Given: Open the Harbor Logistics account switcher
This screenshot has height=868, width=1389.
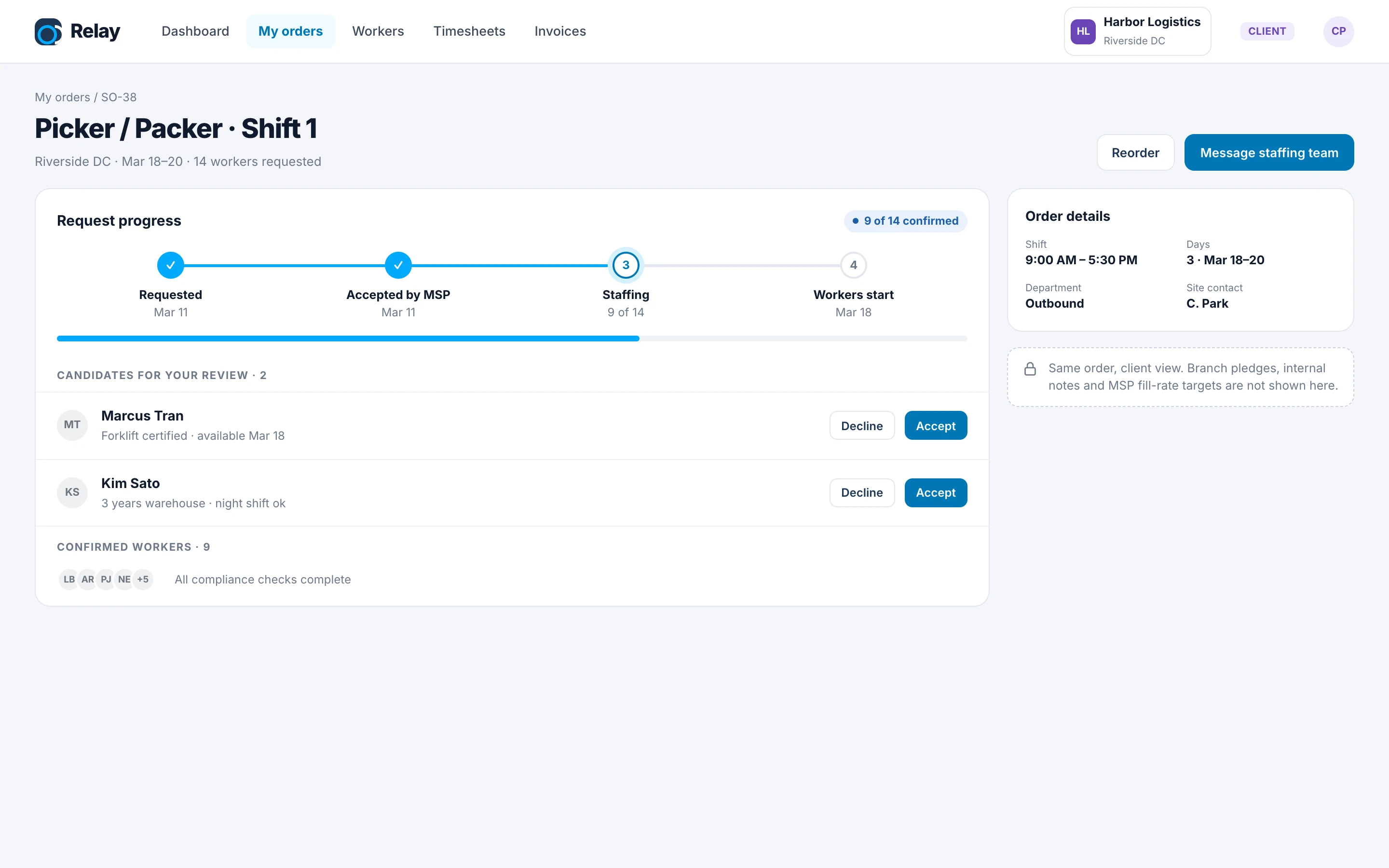Looking at the screenshot, I should point(1138,31).
